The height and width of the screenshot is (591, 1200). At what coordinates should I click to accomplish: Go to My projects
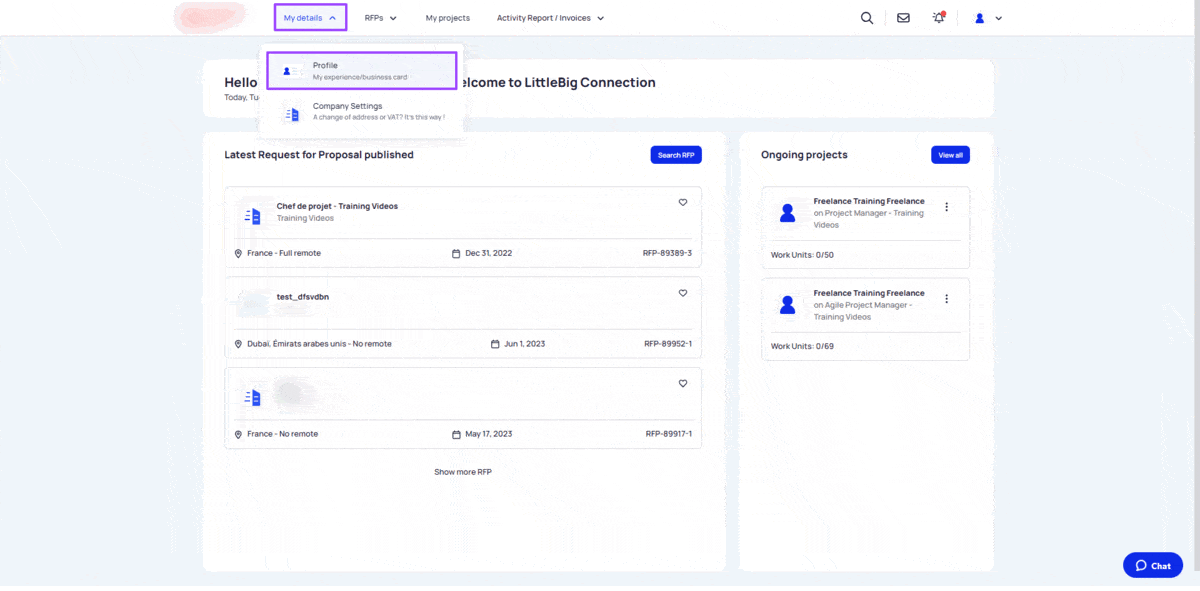[x=447, y=18]
